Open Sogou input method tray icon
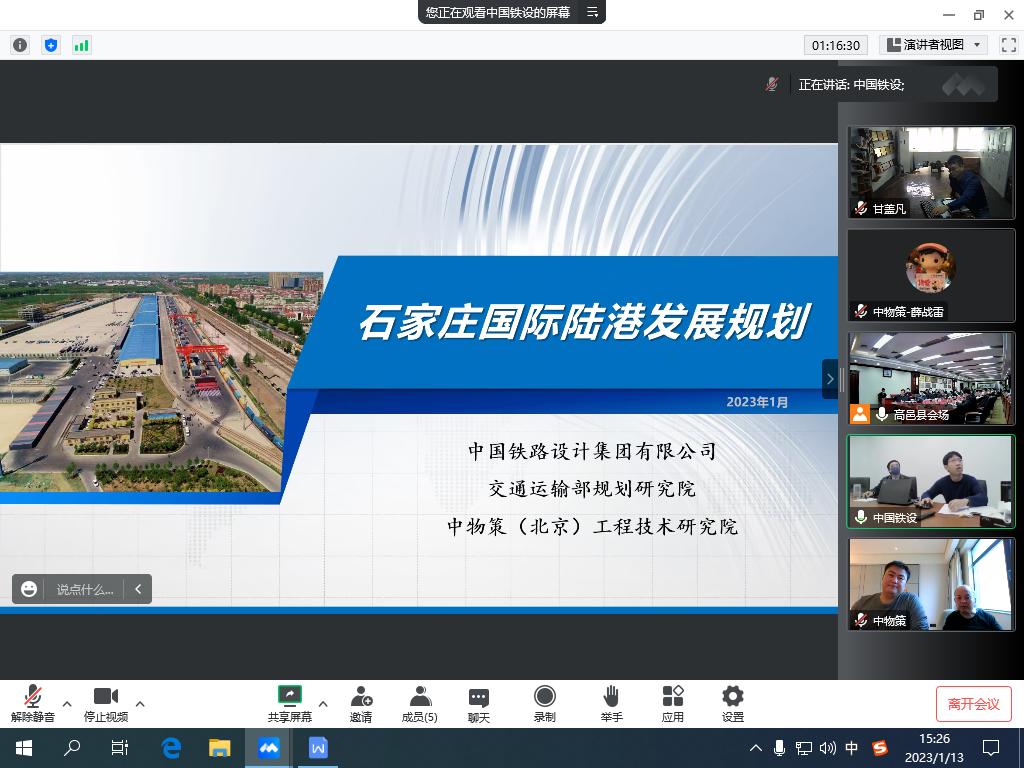This screenshot has width=1024, height=768. [880, 748]
